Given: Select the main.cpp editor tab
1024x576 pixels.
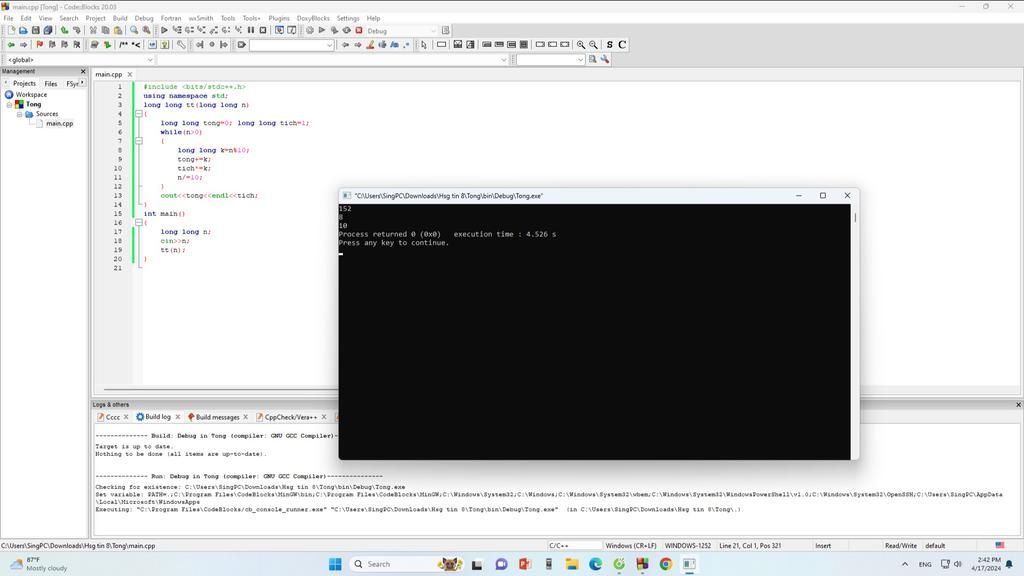Looking at the screenshot, I should tap(108, 74).
